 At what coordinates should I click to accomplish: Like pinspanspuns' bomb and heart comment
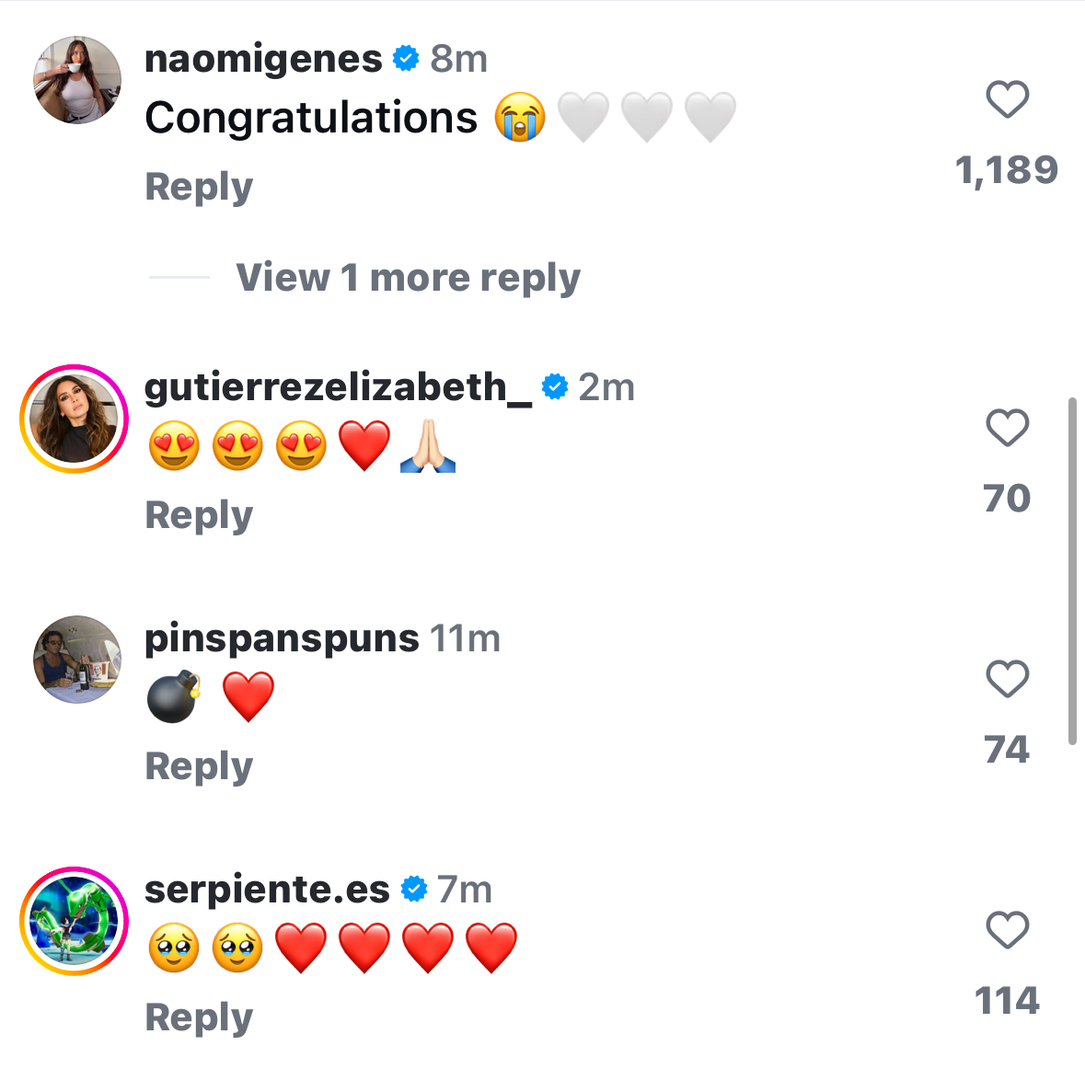[1007, 680]
